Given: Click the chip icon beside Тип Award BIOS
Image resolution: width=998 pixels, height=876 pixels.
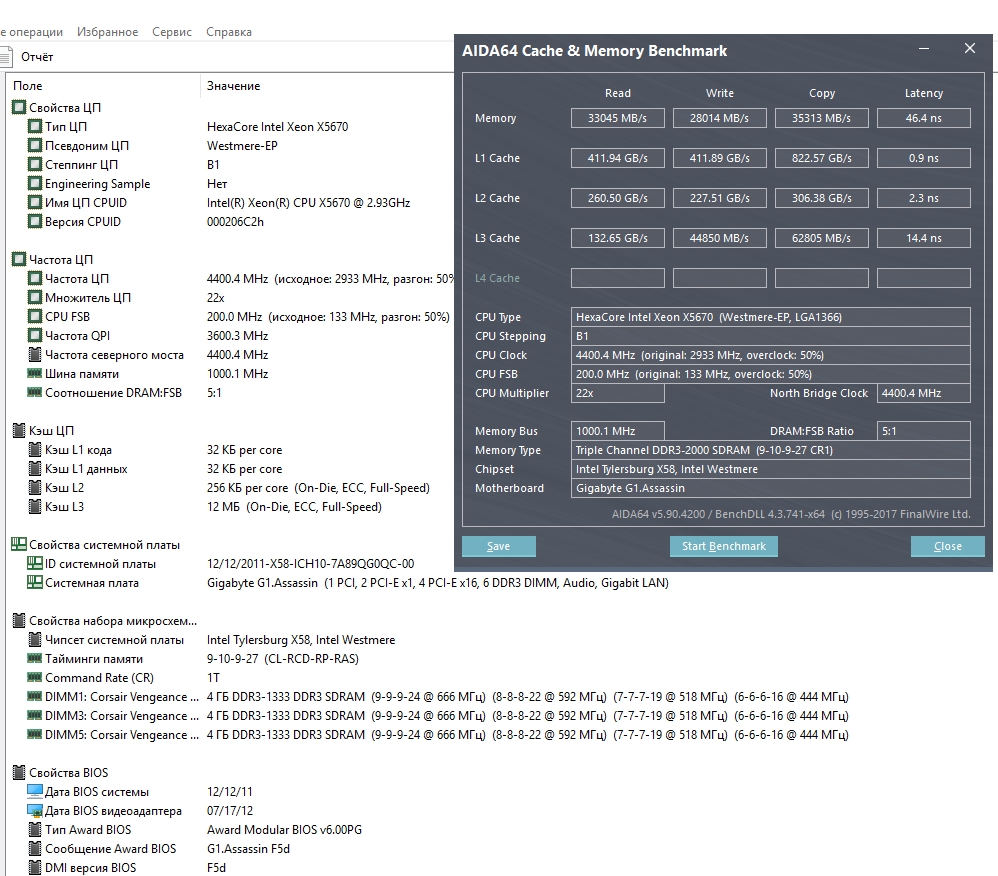Looking at the screenshot, I should [34, 830].
